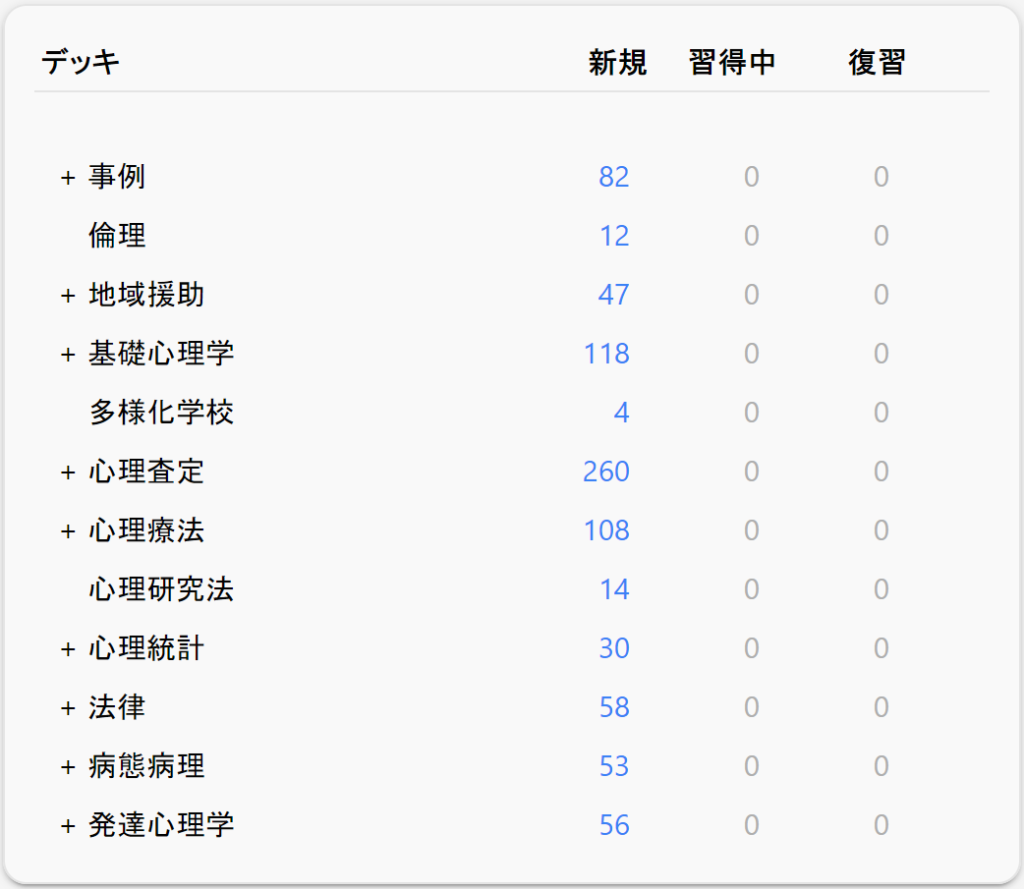Expand the 地域援助 deck

click(x=68, y=296)
